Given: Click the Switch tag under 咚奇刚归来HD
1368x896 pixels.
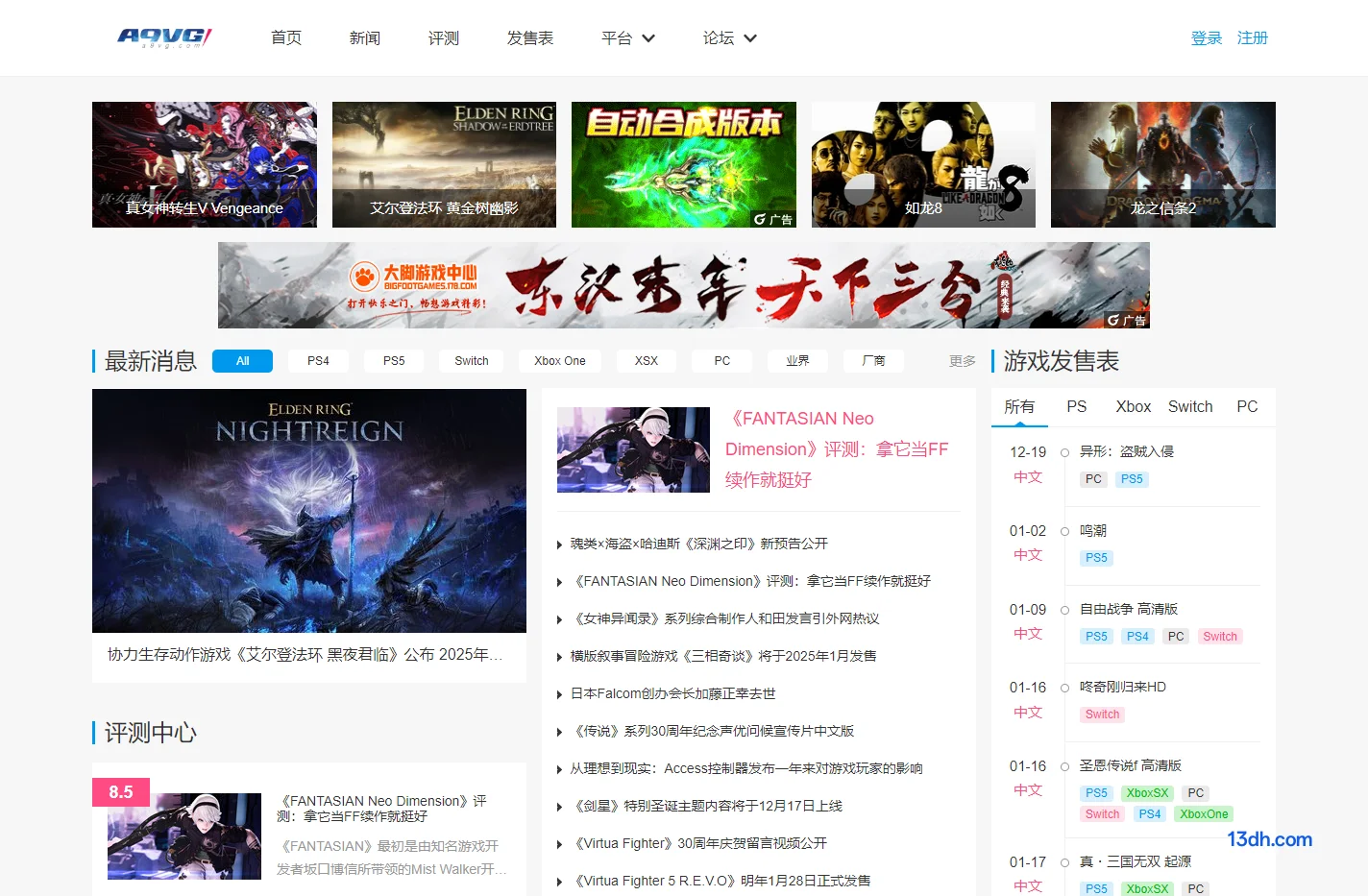Looking at the screenshot, I should [x=1102, y=714].
